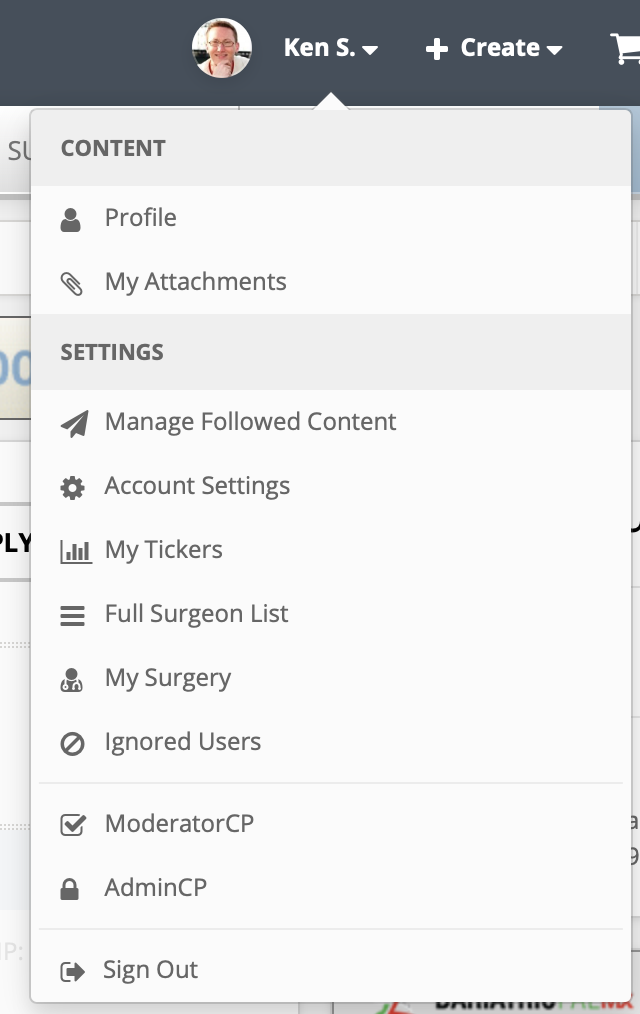Open the shopping cart icon

(x=625, y=49)
